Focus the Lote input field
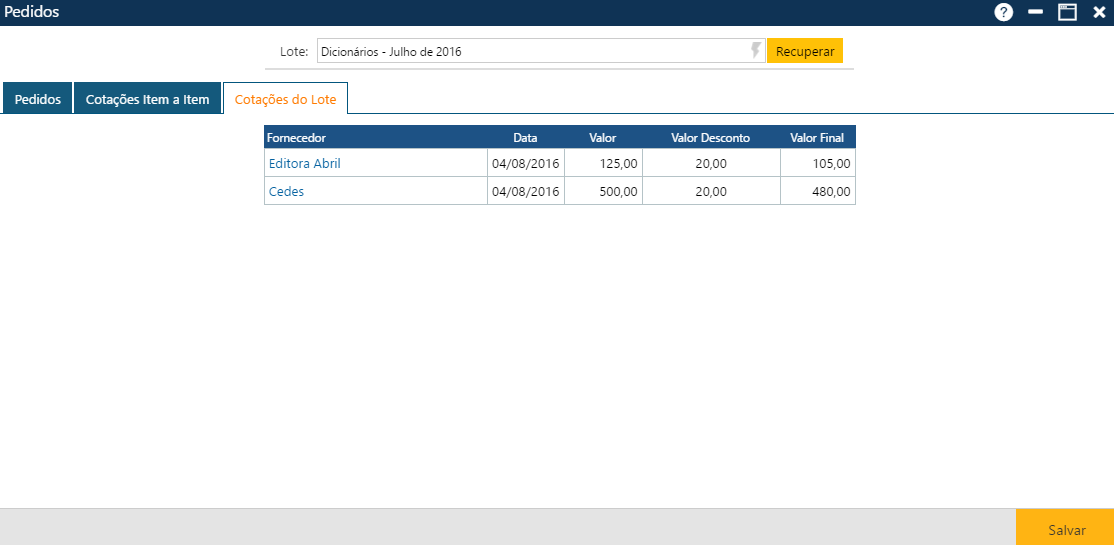 [532, 51]
